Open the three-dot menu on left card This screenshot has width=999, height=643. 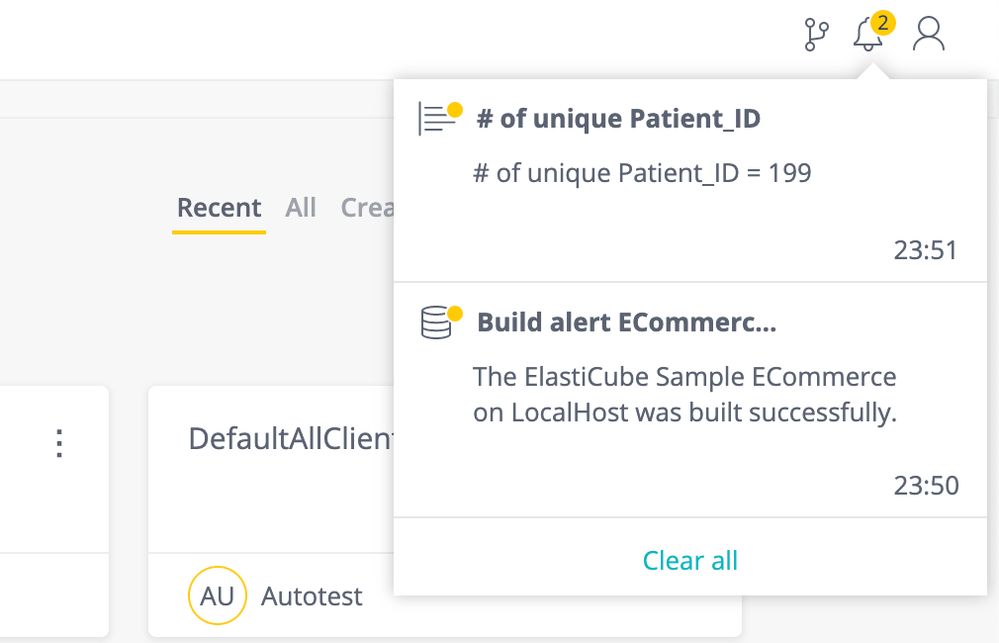[59, 443]
